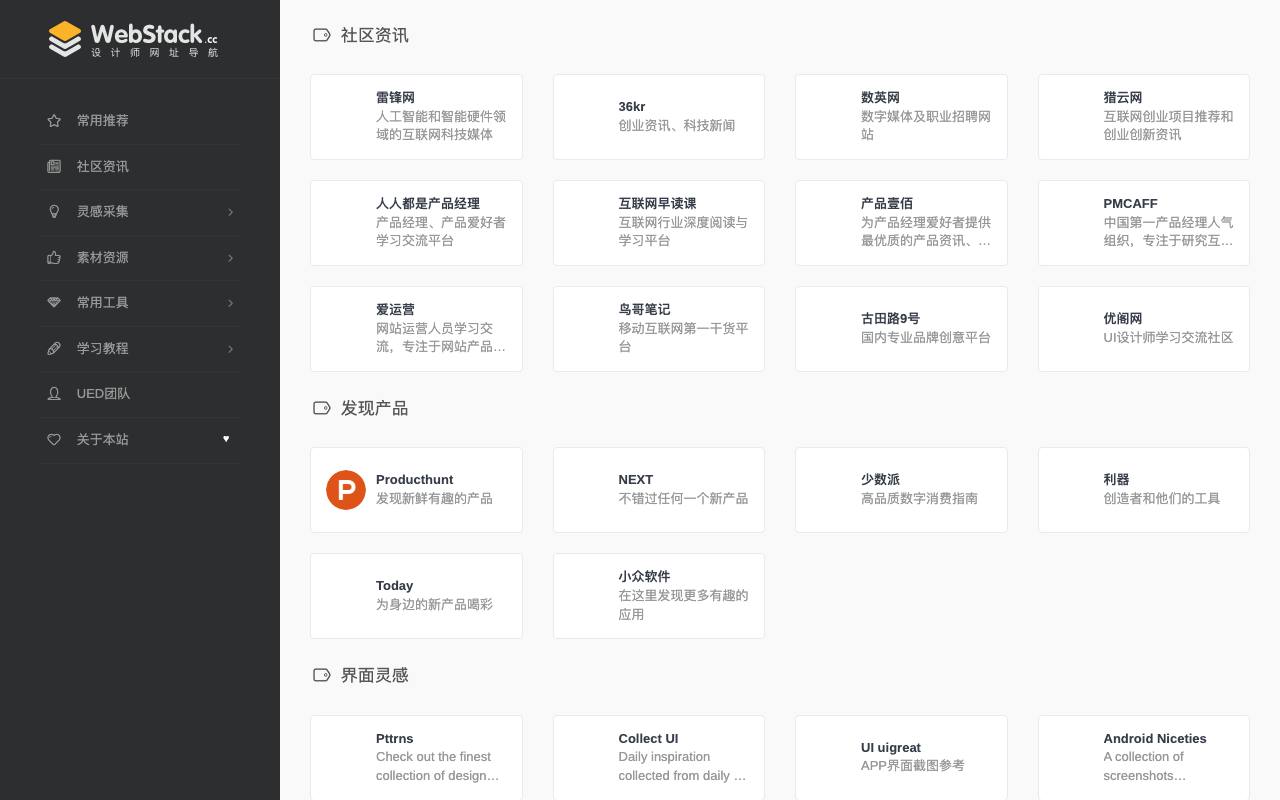Click the star icon beside 常用推荐
The height and width of the screenshot is (800, 1280).
click(54, 121)
